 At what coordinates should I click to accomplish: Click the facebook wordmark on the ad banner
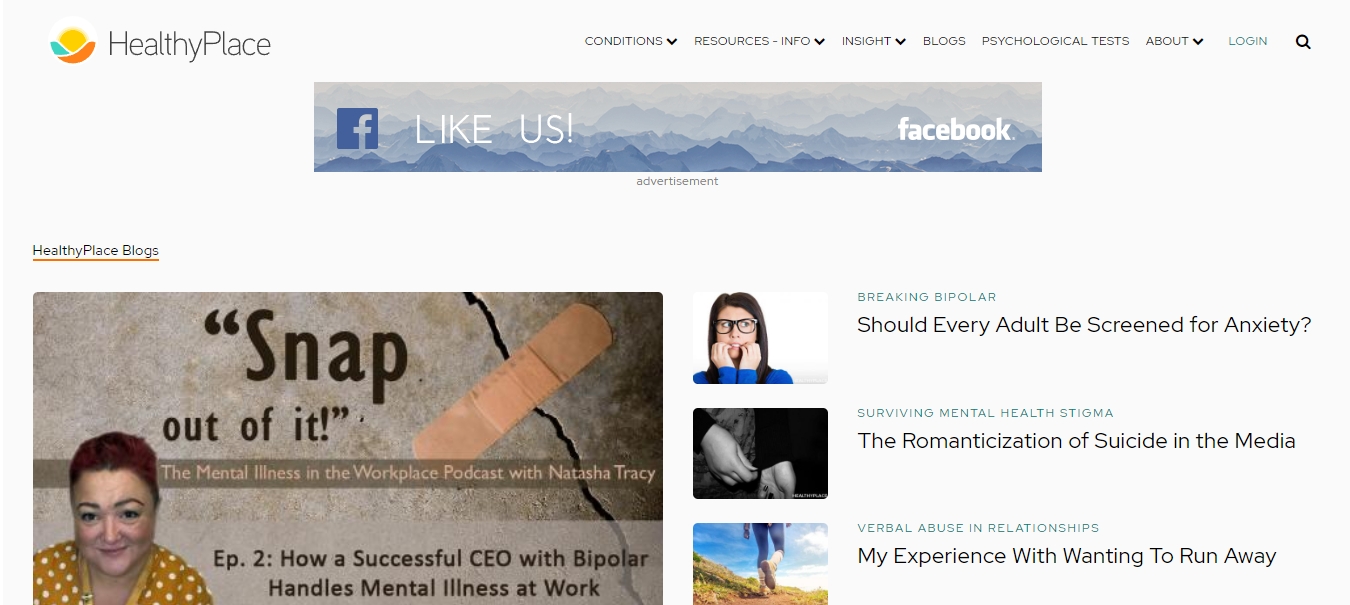(x=955, y=129)
